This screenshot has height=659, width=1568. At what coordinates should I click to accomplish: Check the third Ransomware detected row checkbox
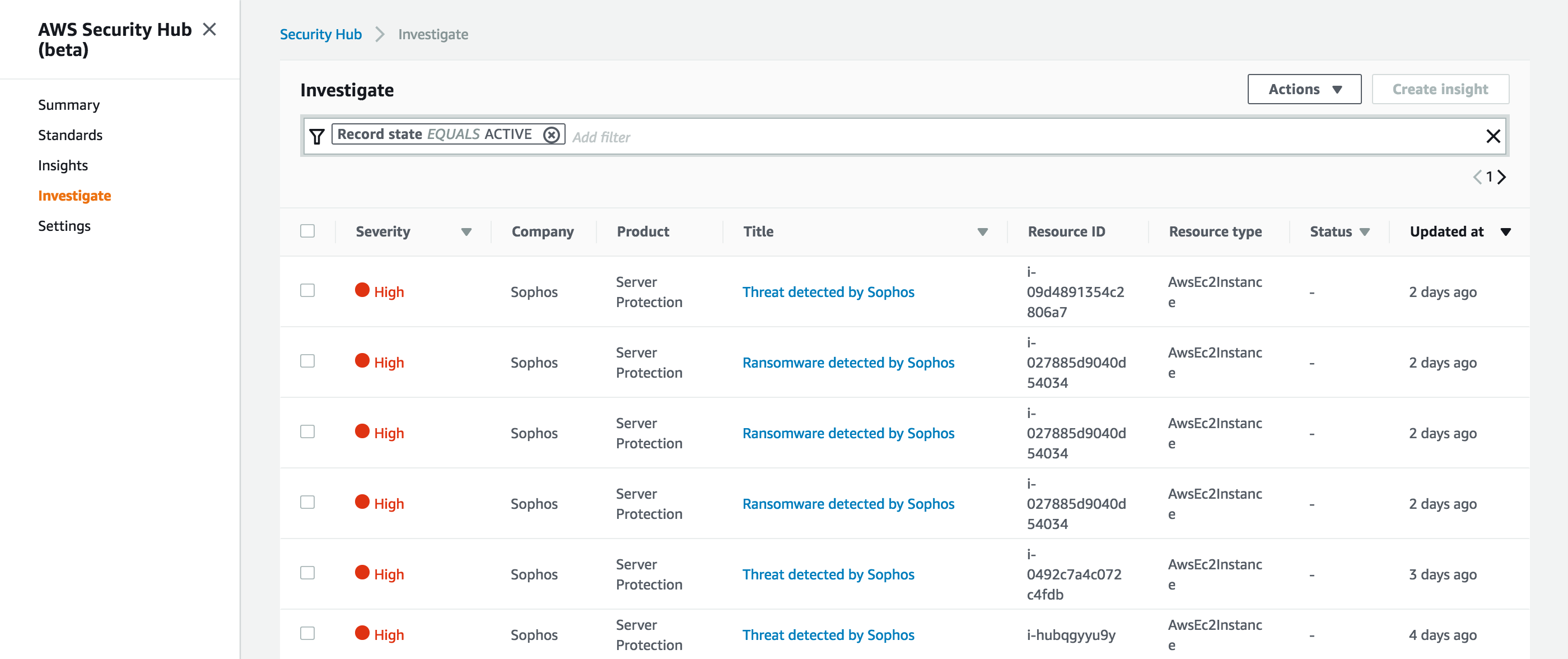[307, 503]
